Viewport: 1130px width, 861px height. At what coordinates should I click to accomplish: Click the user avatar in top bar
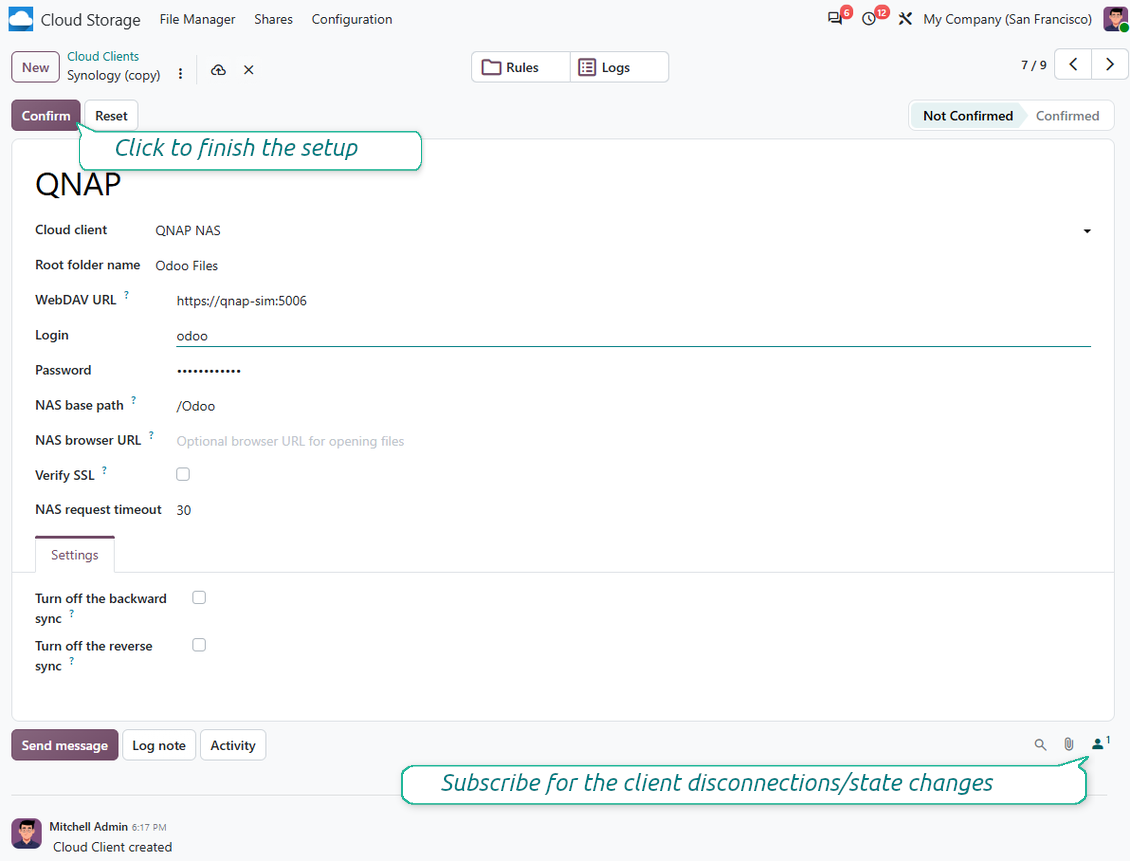pos(1115,19)
